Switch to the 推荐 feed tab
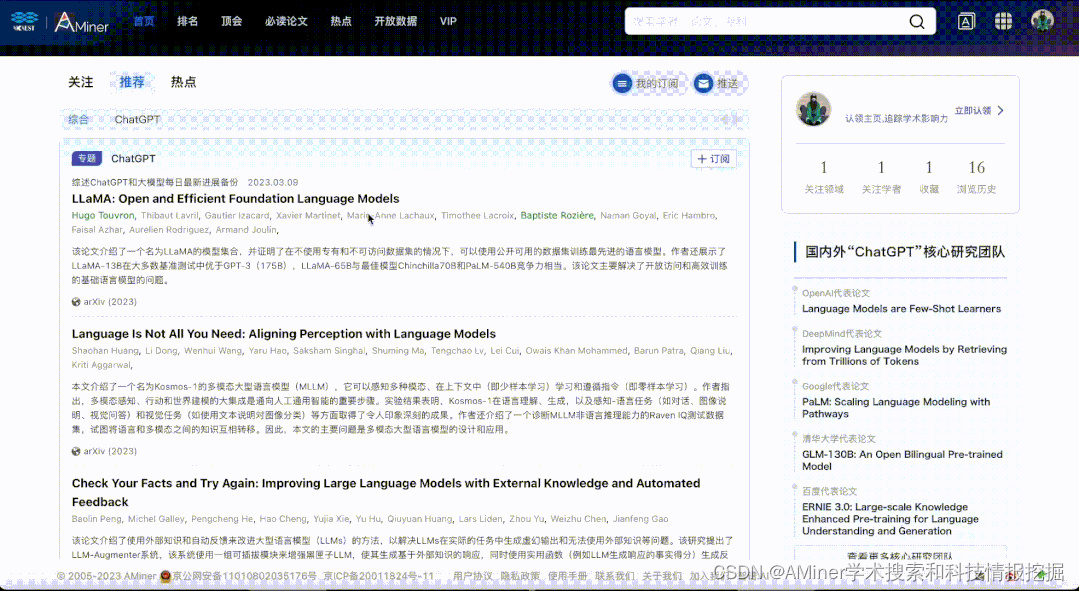Screen dimensions: 1079x591 [131, 82]
